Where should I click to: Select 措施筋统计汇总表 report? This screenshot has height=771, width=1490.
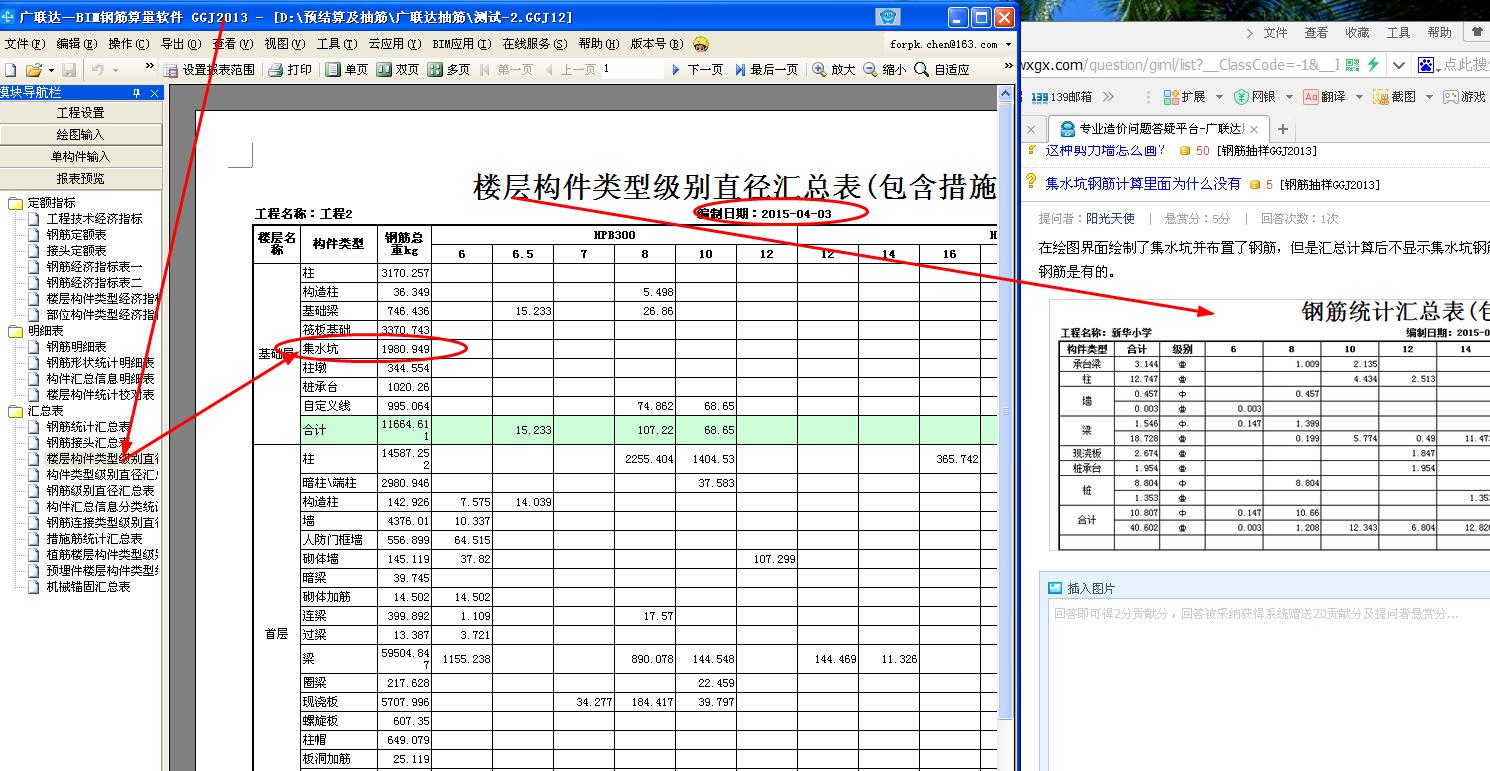94,539
